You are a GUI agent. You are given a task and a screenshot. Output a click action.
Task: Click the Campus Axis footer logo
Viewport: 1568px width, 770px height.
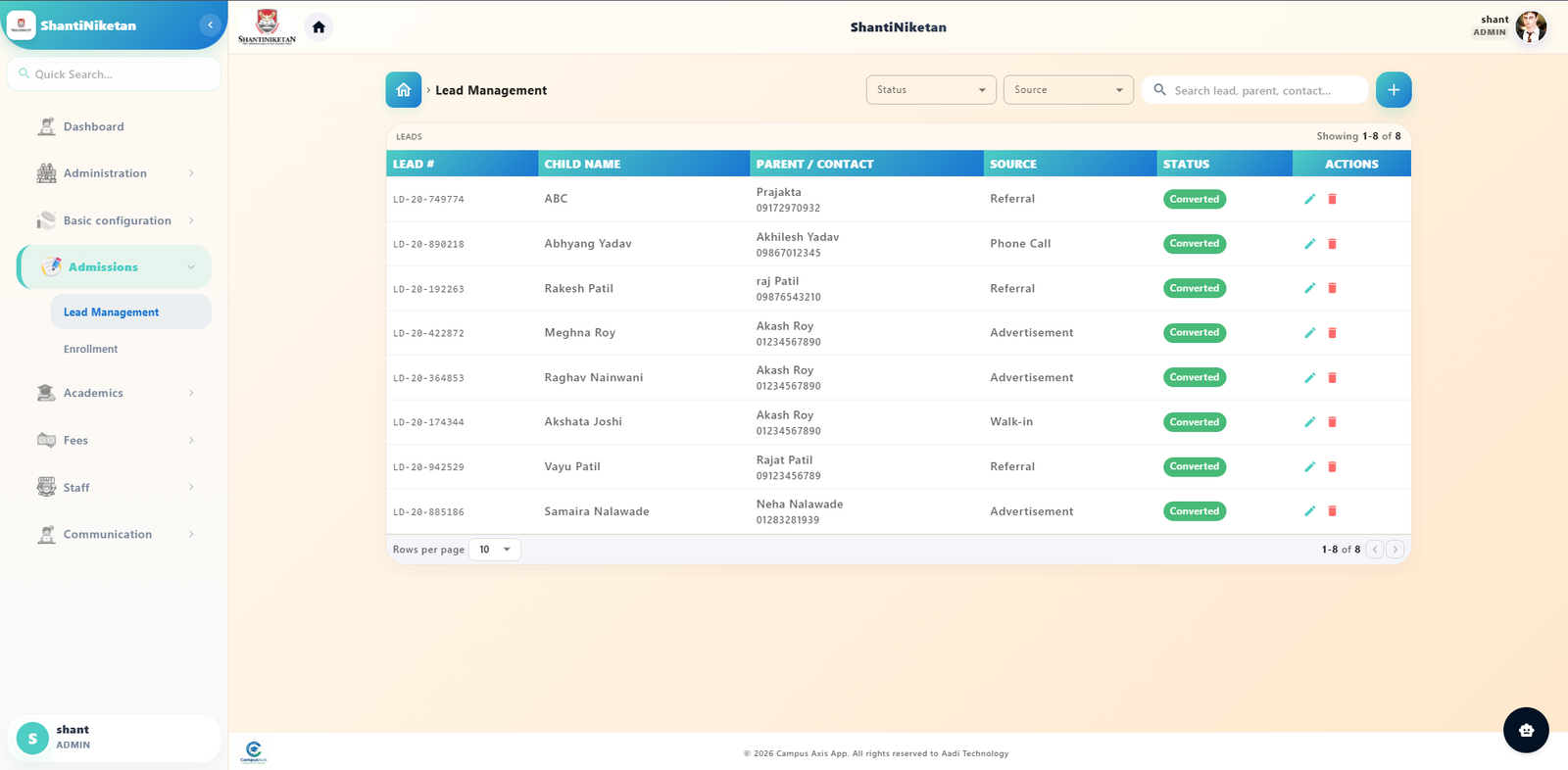(x=253, y=752)
